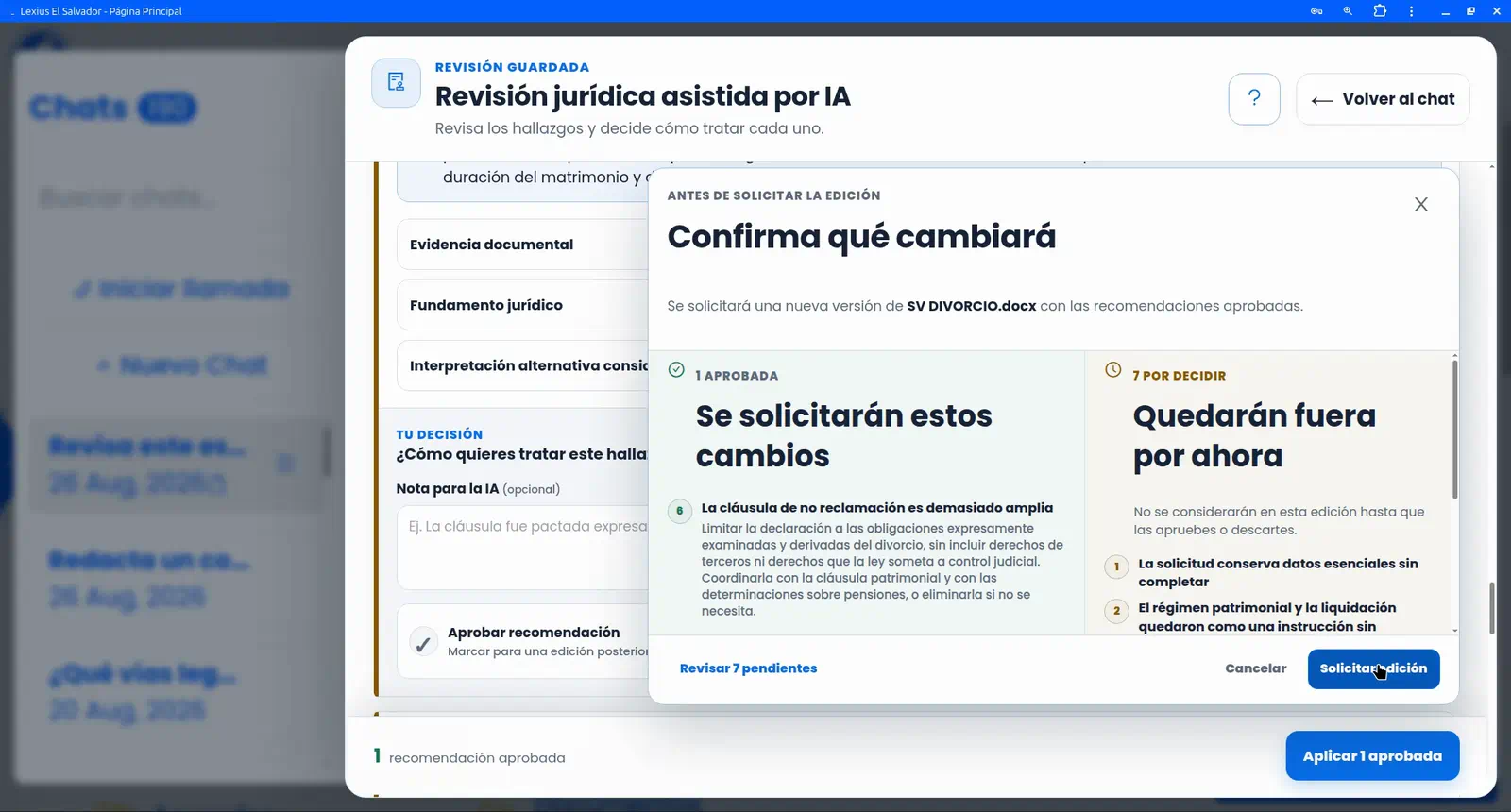Select pending item 2 number badge
The width and height of the screenshot is (1511, 812).
coord(1116,611)
